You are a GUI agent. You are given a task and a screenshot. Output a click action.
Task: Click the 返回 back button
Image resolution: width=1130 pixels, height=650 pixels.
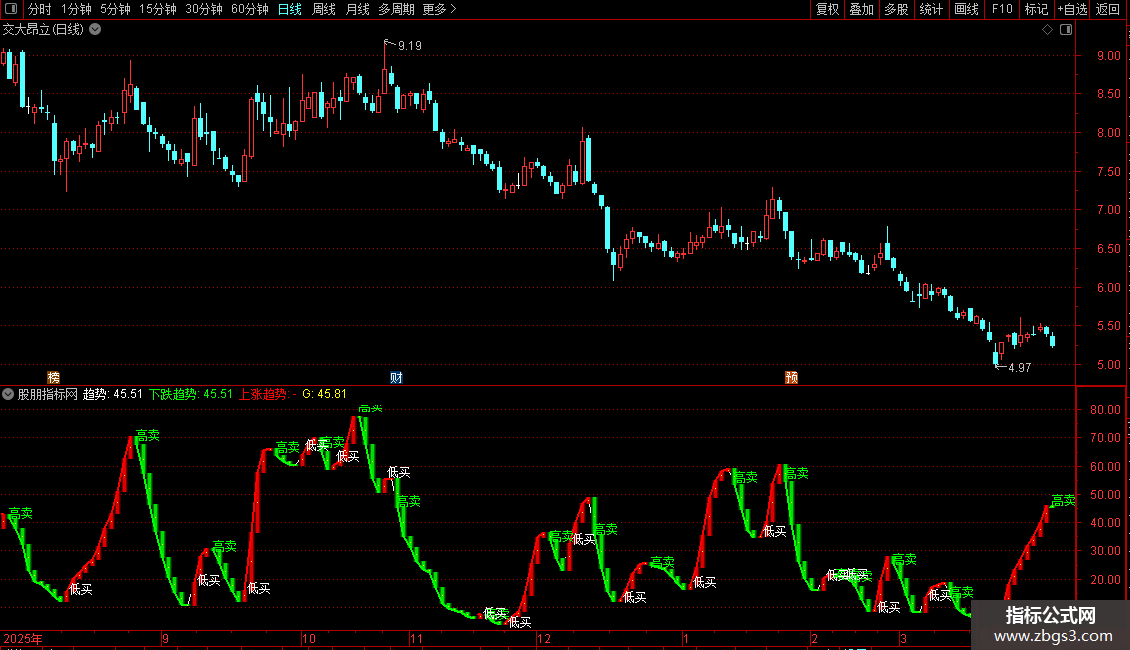[x=1108, y=9]
